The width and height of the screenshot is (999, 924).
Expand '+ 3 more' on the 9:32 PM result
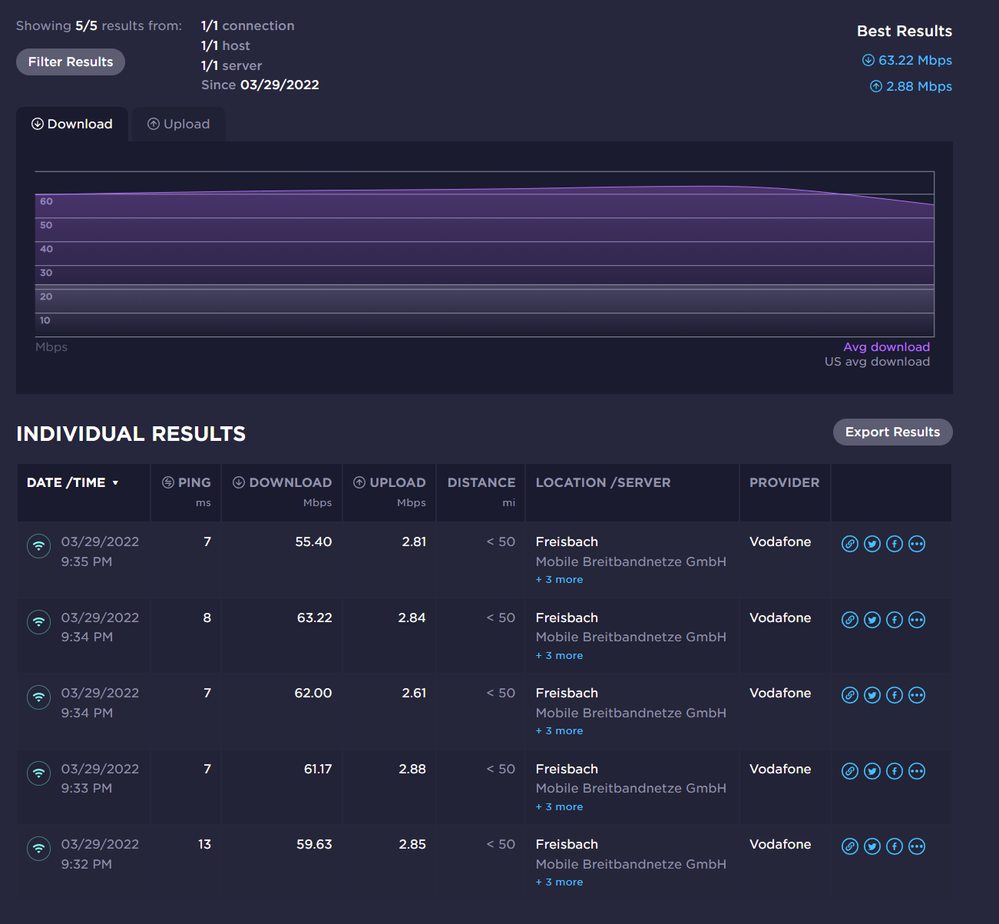pyautogui.click(x=559, y=881)
